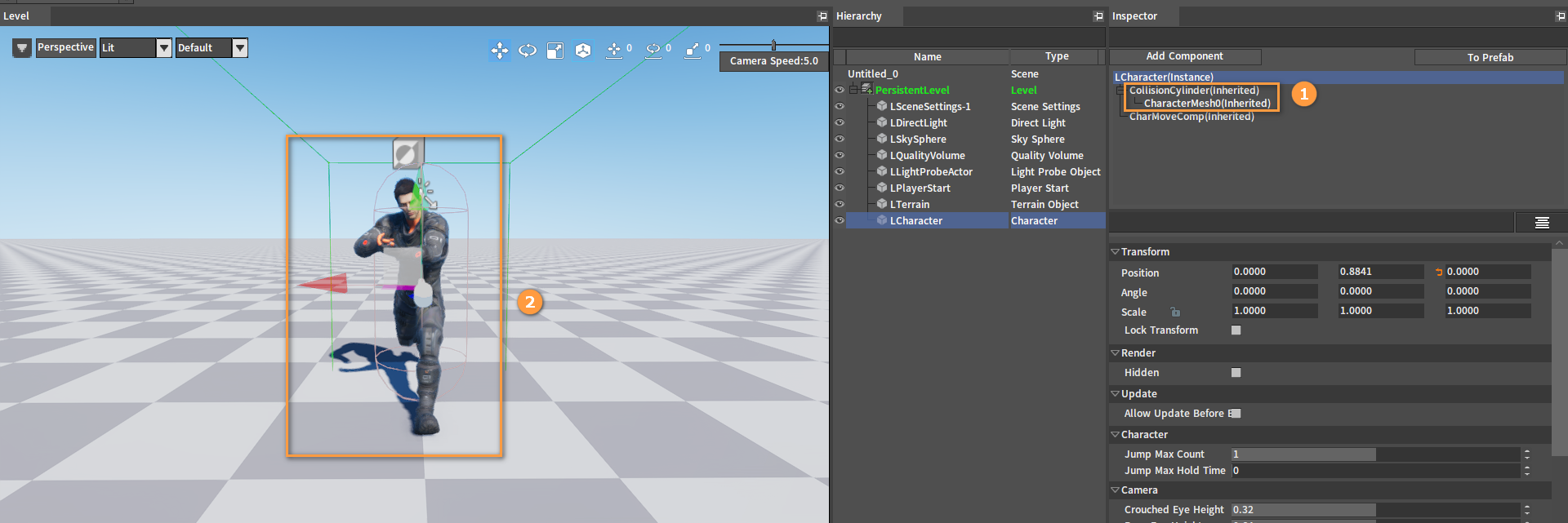Toggle visibility eye for LTerrain
Image resolution: width=1568 pixels, height=523 pixels.
tap(839, 205)
